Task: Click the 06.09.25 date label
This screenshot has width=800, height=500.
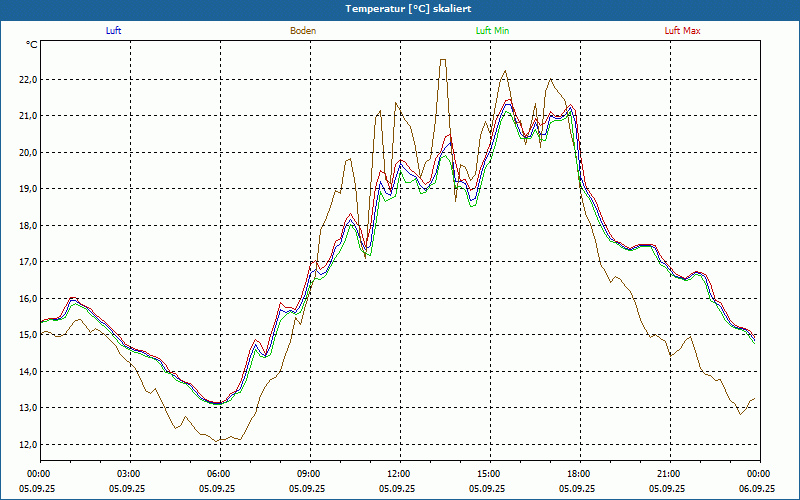Action: pos(757,489)
